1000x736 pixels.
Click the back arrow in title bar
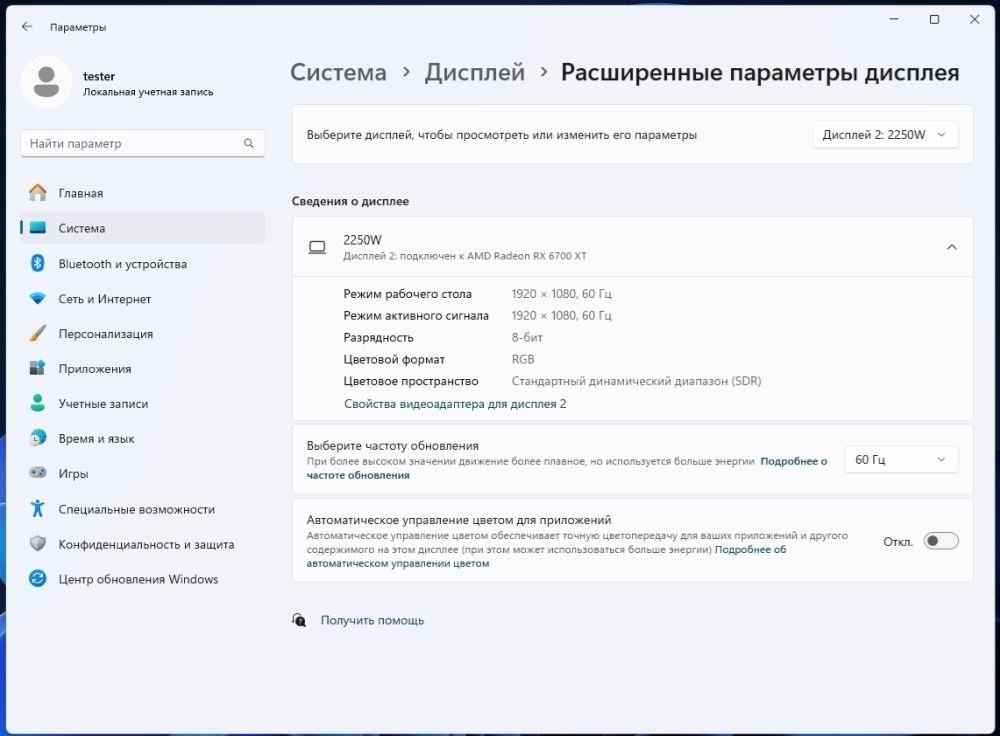point(27,26)
